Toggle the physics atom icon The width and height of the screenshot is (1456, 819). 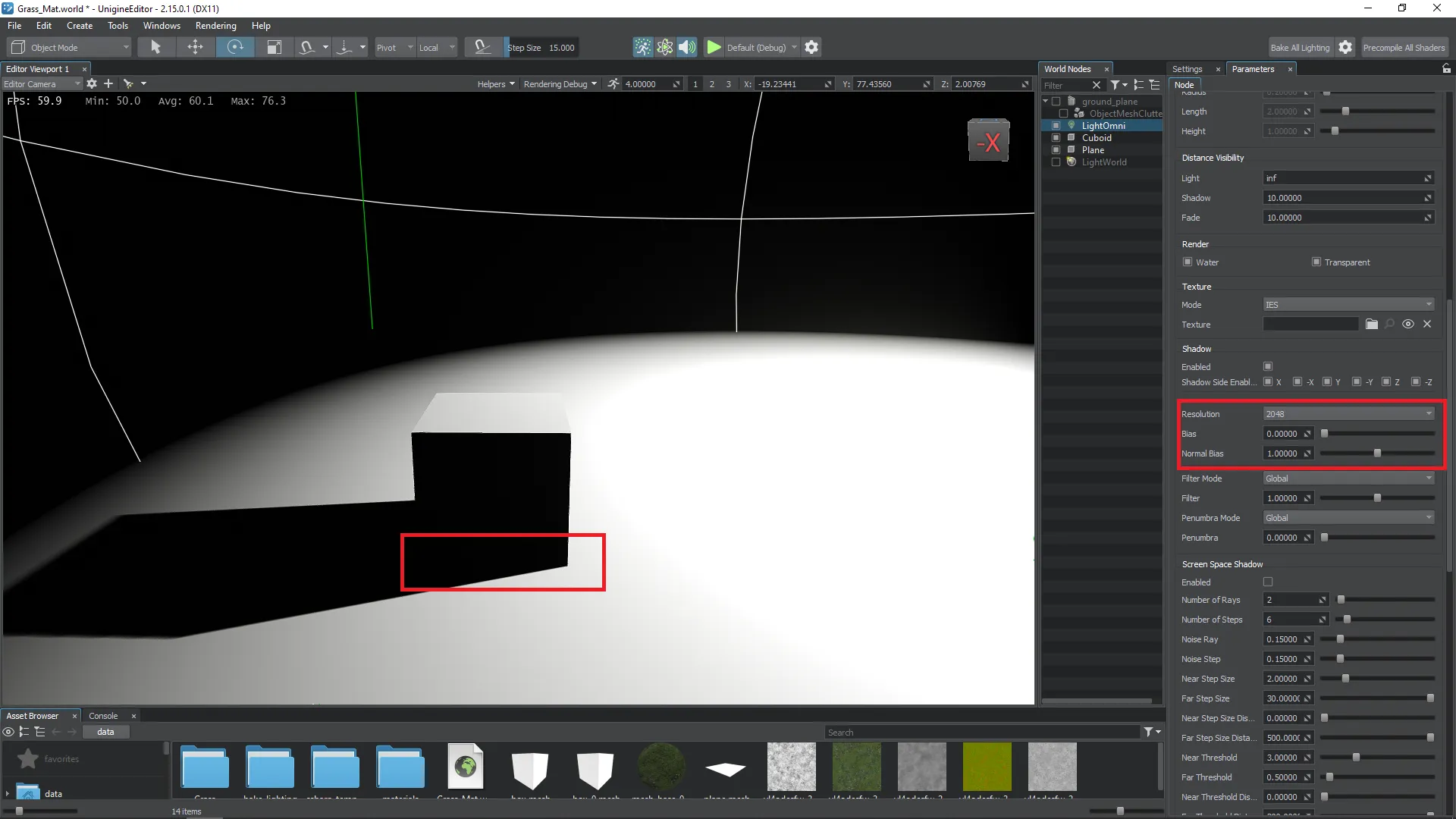pyautogui.click(x=665, y=47)
